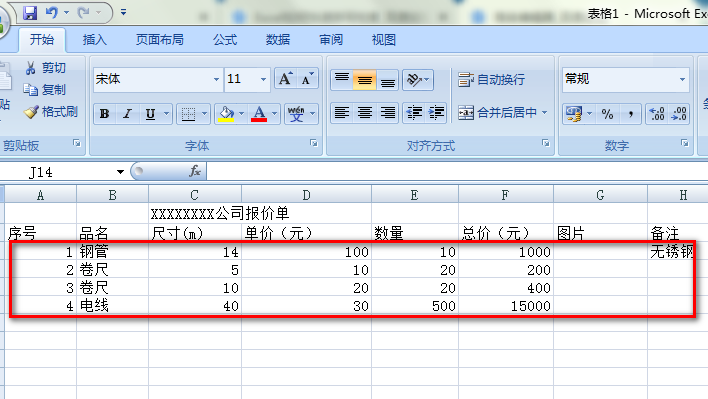Image resolution: width=708 pixels, height=399 pixels.
Task: Open the text orientation menu
Action: 418,80
